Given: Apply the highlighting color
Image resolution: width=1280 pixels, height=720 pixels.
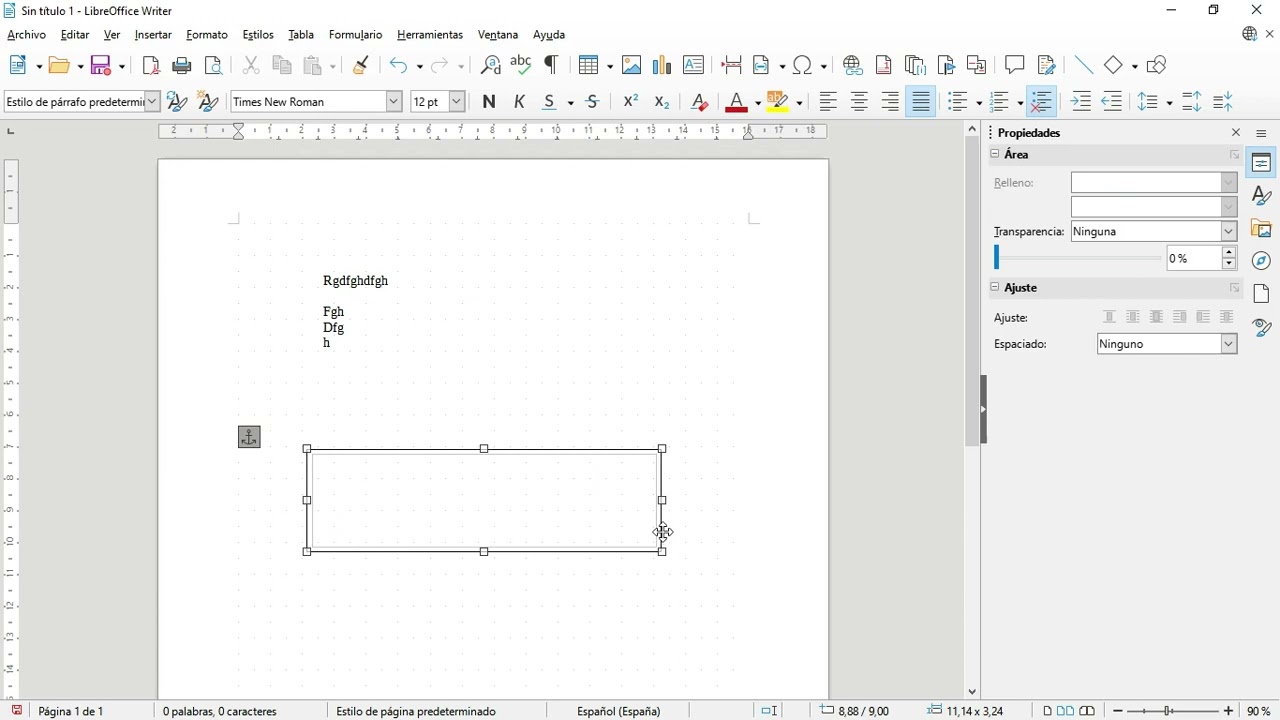Looking at the screenshot, I should pos(779,102).
